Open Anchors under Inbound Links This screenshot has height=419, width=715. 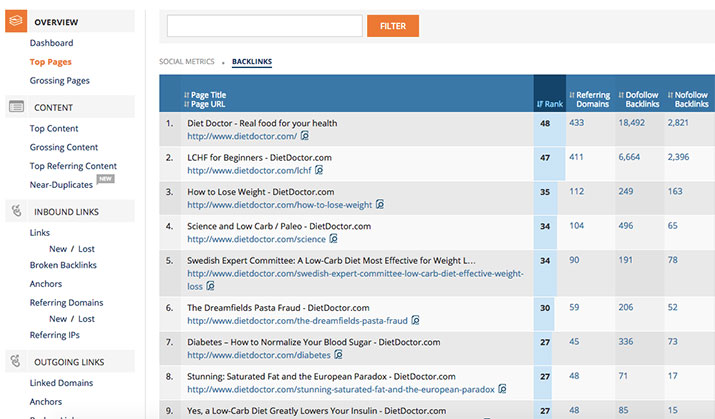(46, 284)
